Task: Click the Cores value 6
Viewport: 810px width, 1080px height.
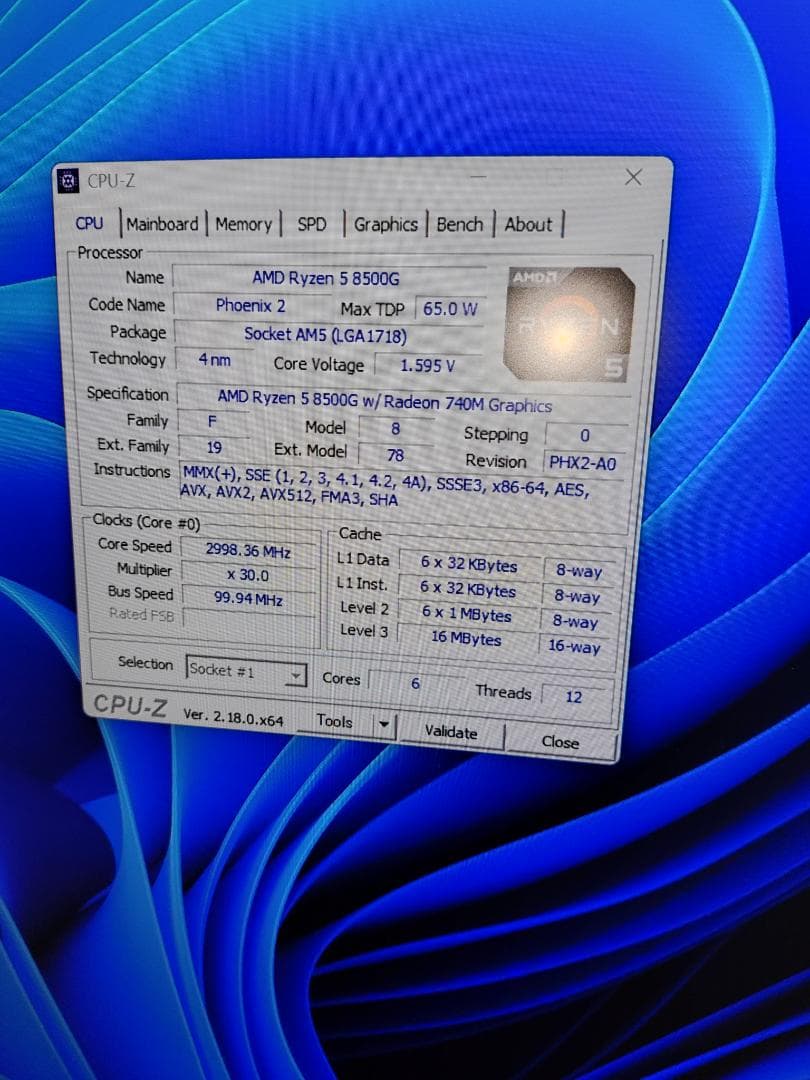Action: tap(415, 683)
